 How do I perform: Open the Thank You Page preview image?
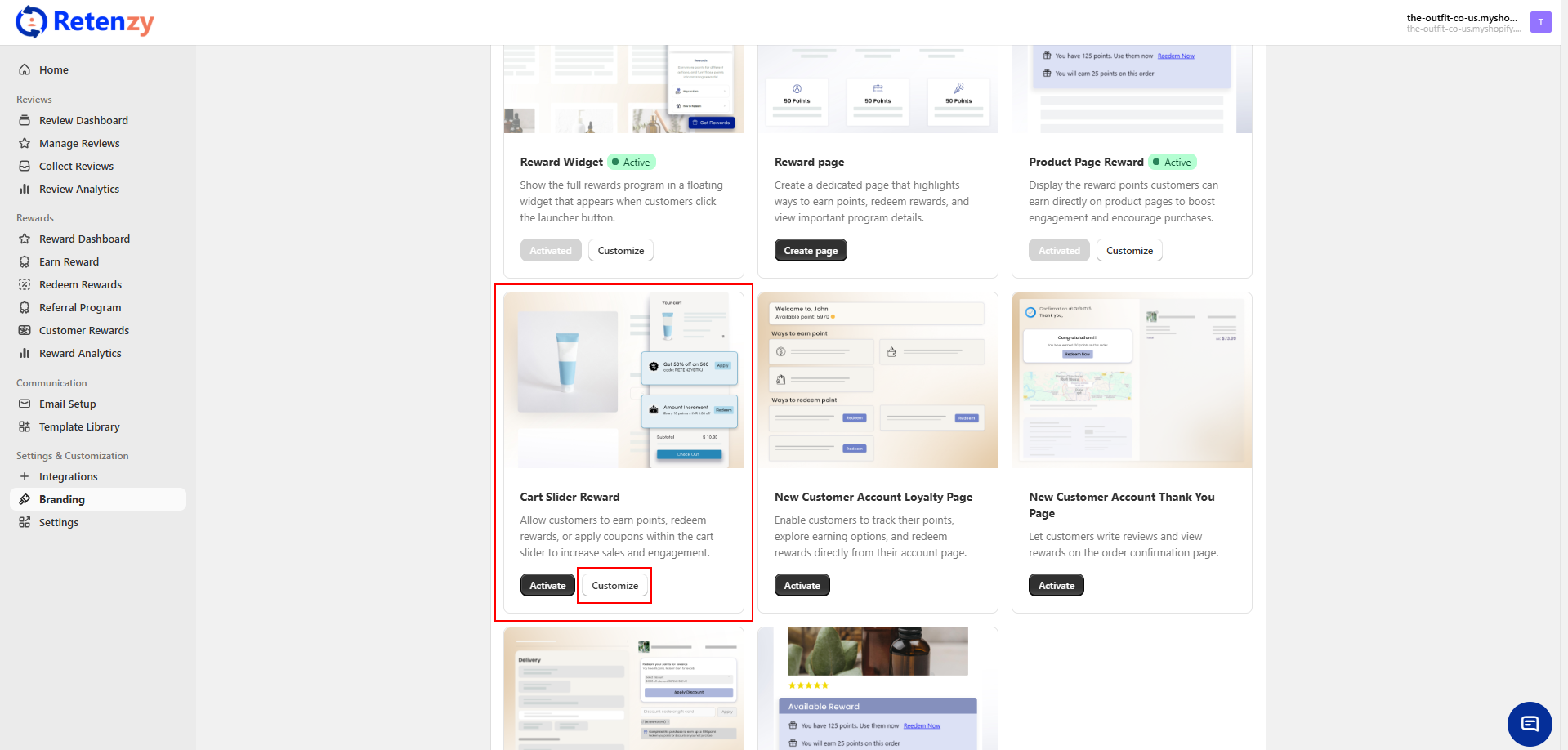(x=1132, y=380)
